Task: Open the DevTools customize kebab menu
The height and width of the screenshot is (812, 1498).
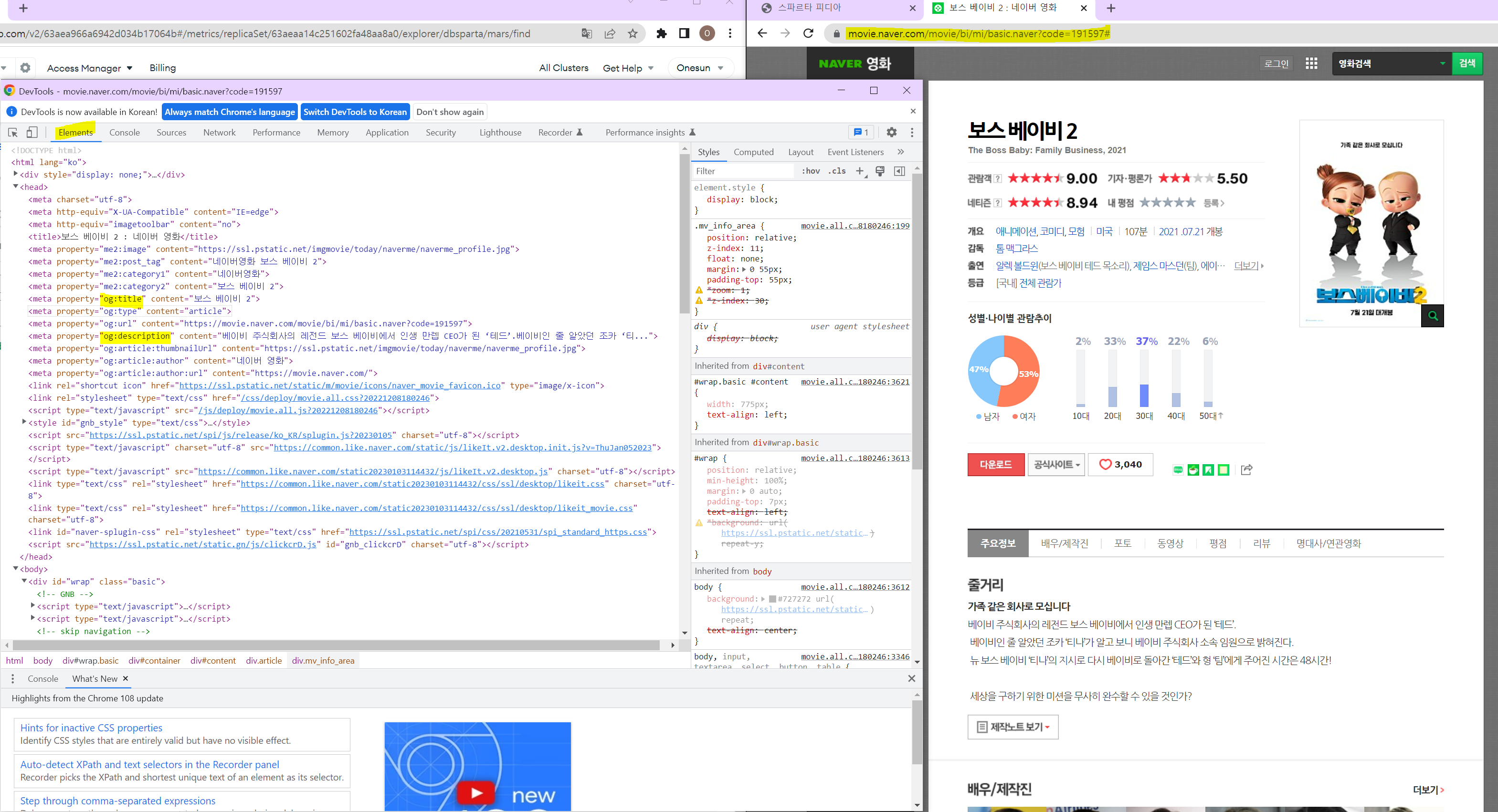Action: [x=912, y=133]
